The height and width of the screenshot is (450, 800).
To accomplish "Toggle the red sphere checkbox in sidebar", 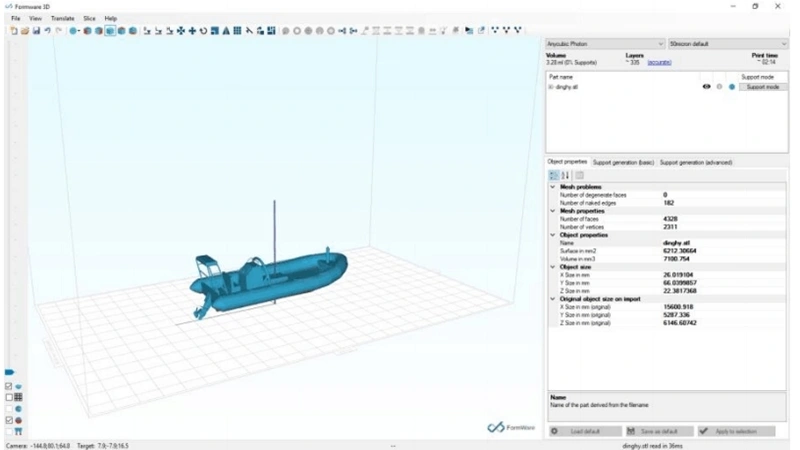I will 9,420.
